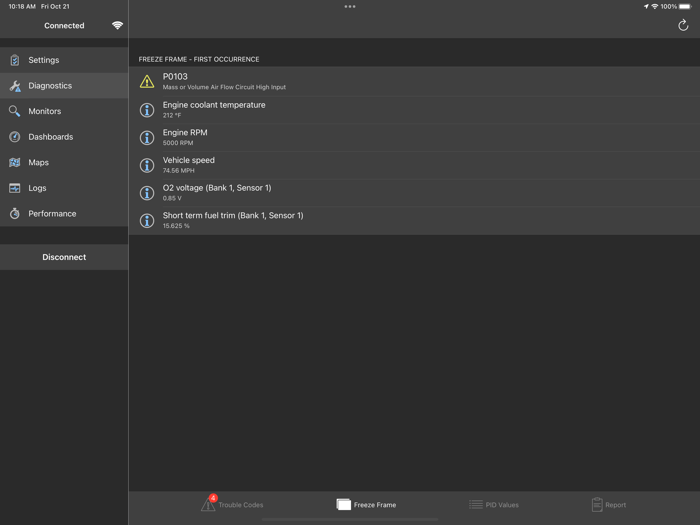Click the Maps icon in sidebar
Screen dimensions: 700x525
(x=15, y=162)
